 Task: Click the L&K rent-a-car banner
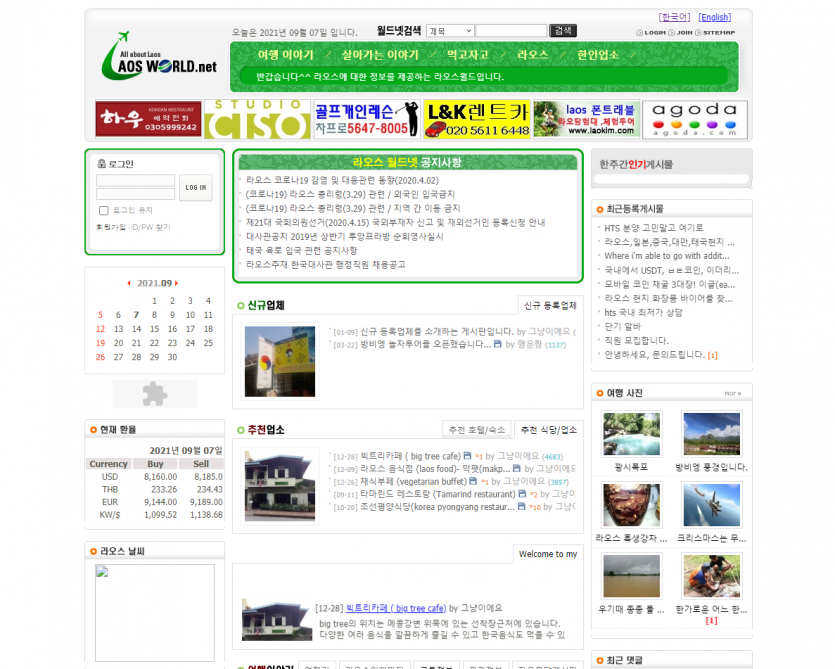pyautogui.click(x=476, y=119)
